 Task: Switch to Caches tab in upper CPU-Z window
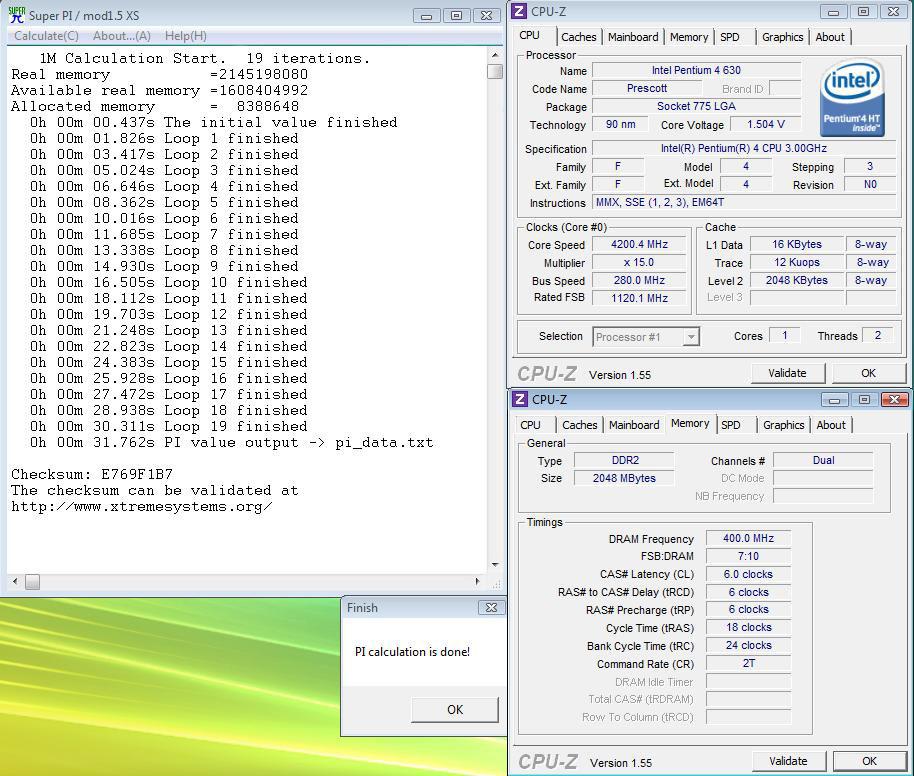578,37
